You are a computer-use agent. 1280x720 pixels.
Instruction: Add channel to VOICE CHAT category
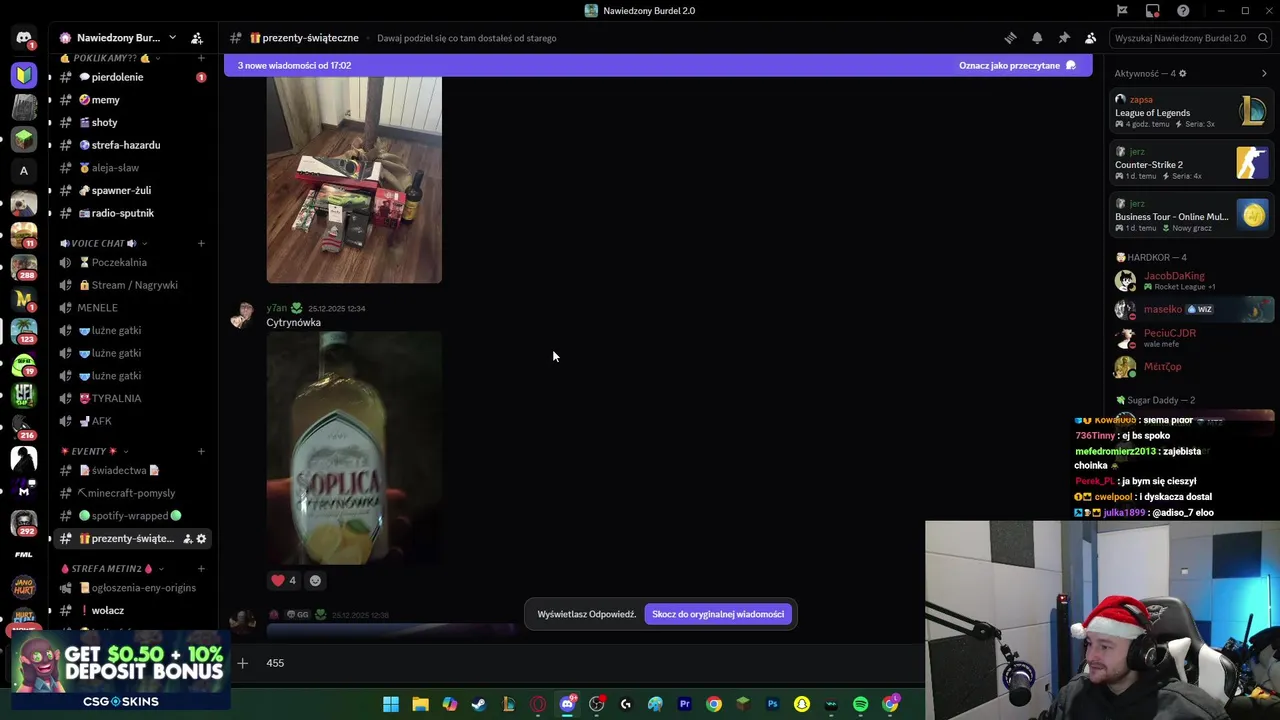point(201,243)
